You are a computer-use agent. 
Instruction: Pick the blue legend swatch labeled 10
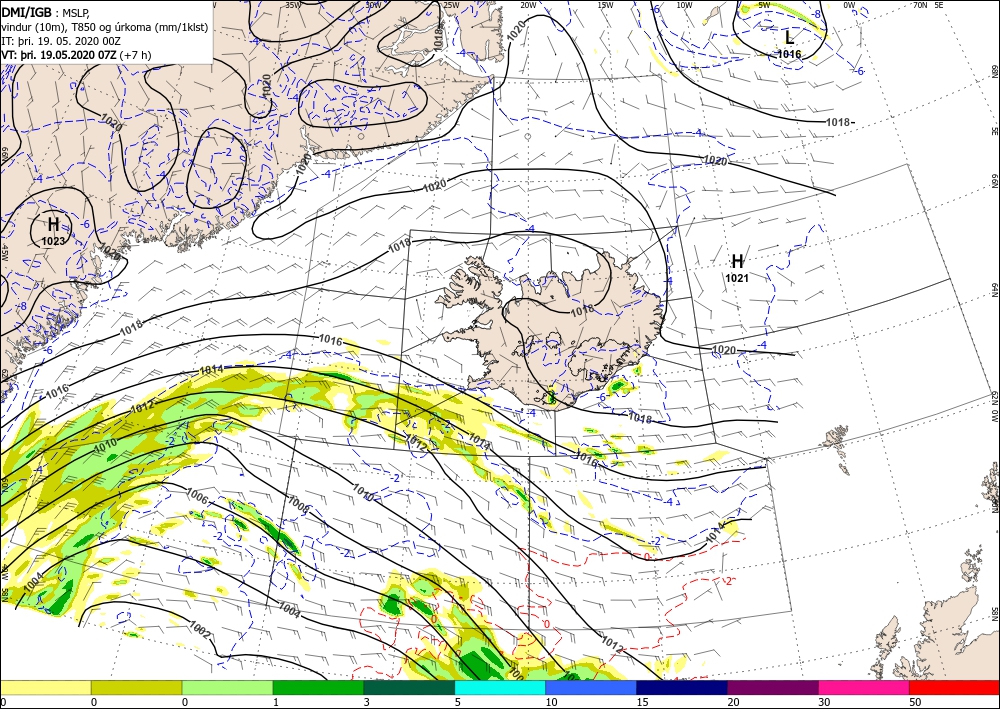[x=591, y=687]
